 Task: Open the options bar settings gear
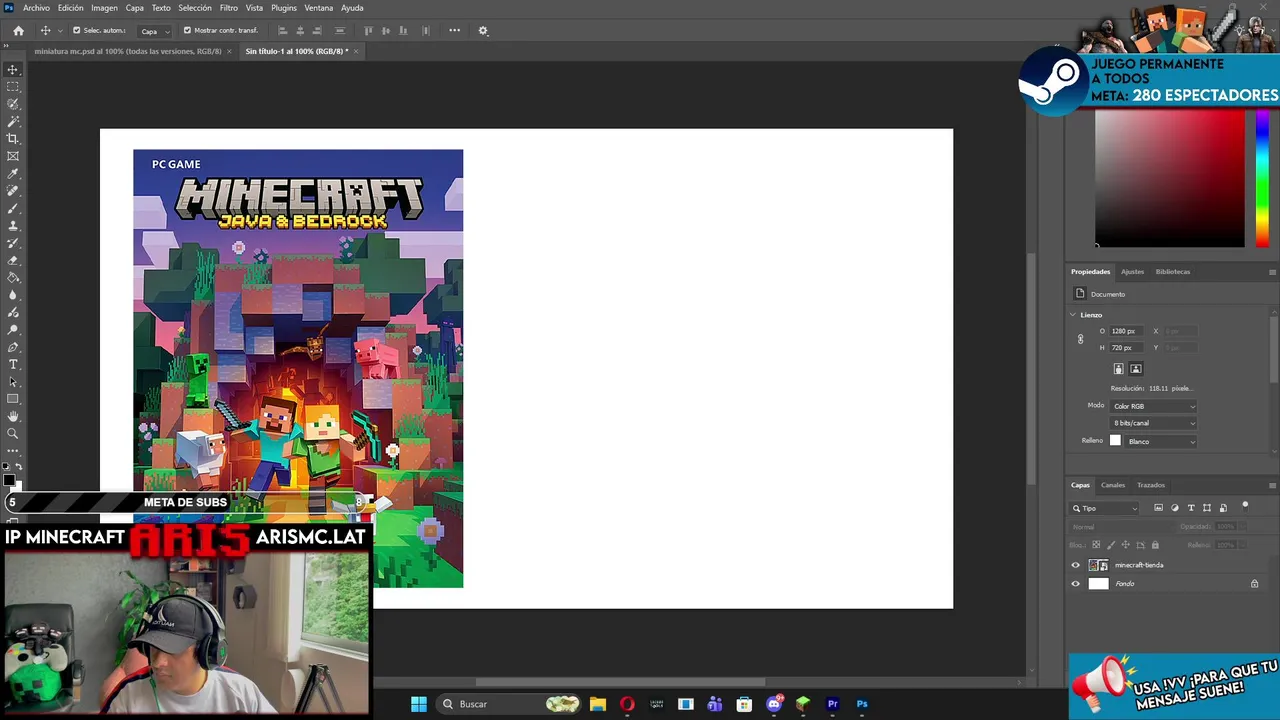click(483, 30)
